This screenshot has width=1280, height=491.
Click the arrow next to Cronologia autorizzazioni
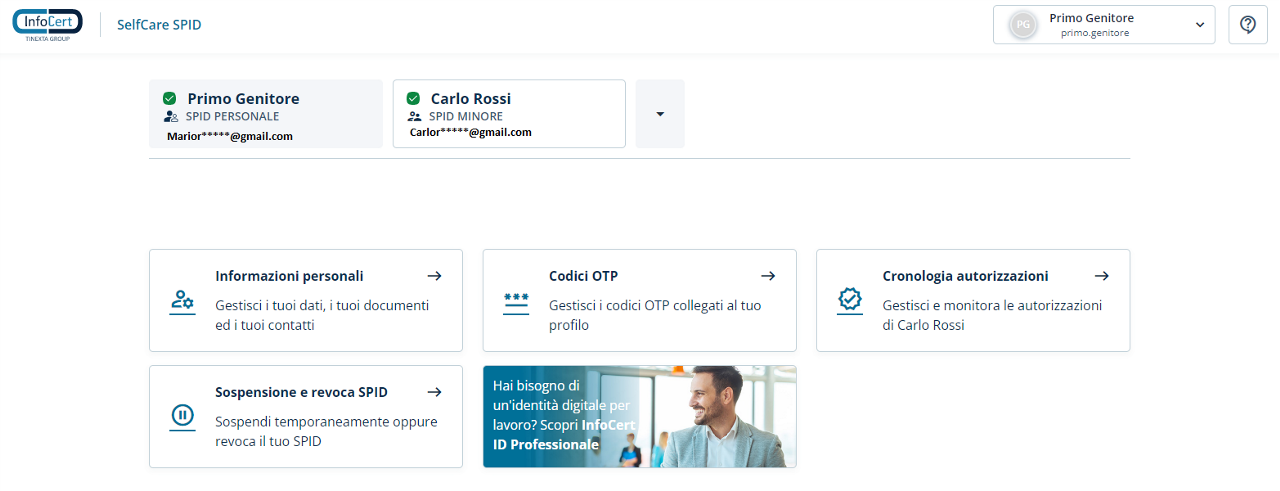point(1101,276)
